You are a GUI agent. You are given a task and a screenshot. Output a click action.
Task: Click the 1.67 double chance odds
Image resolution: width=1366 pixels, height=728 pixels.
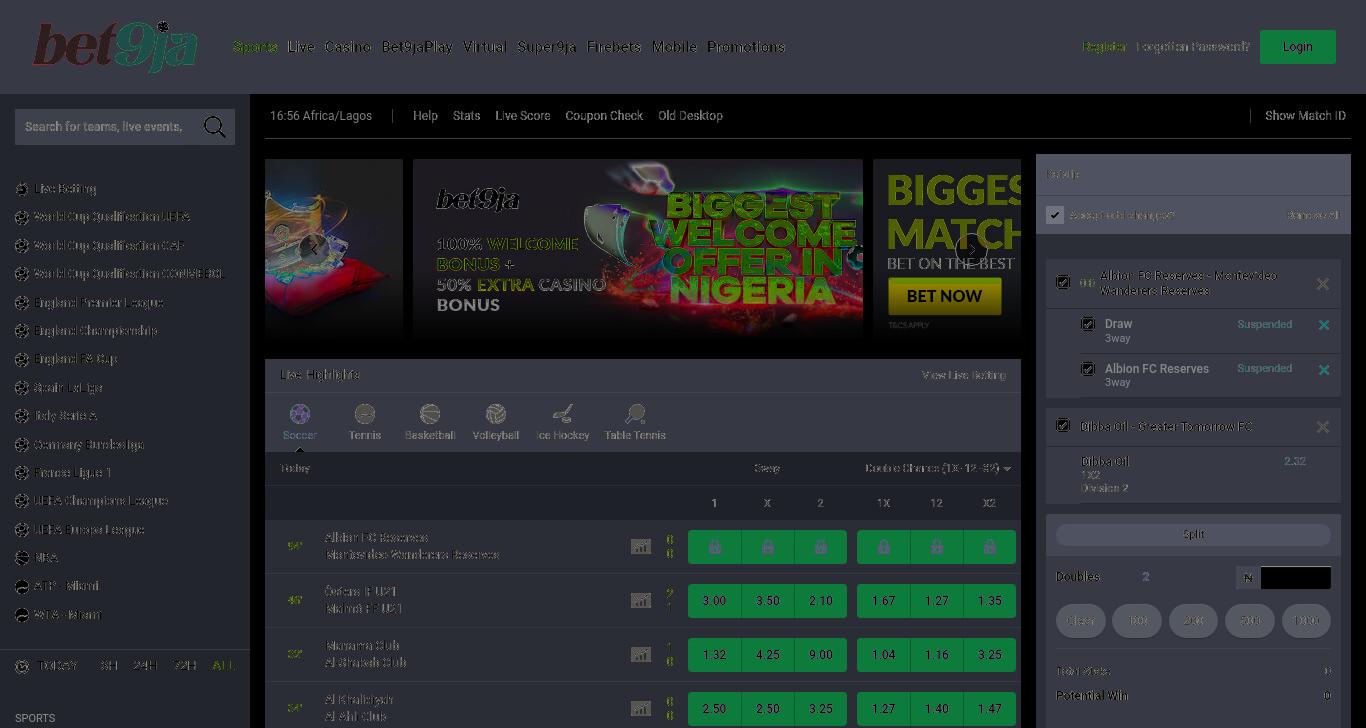coord(883,601)
